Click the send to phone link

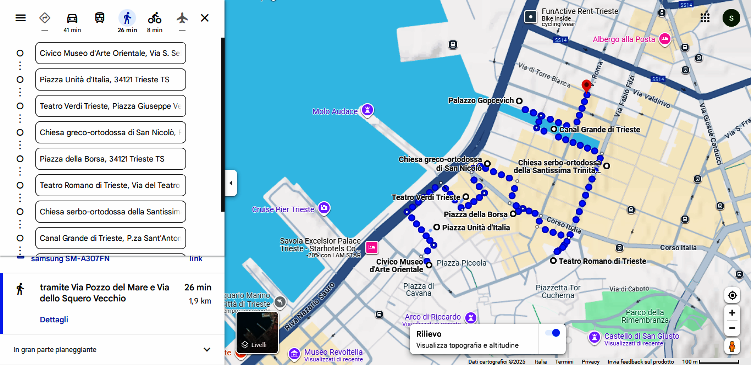click(196, 259)
